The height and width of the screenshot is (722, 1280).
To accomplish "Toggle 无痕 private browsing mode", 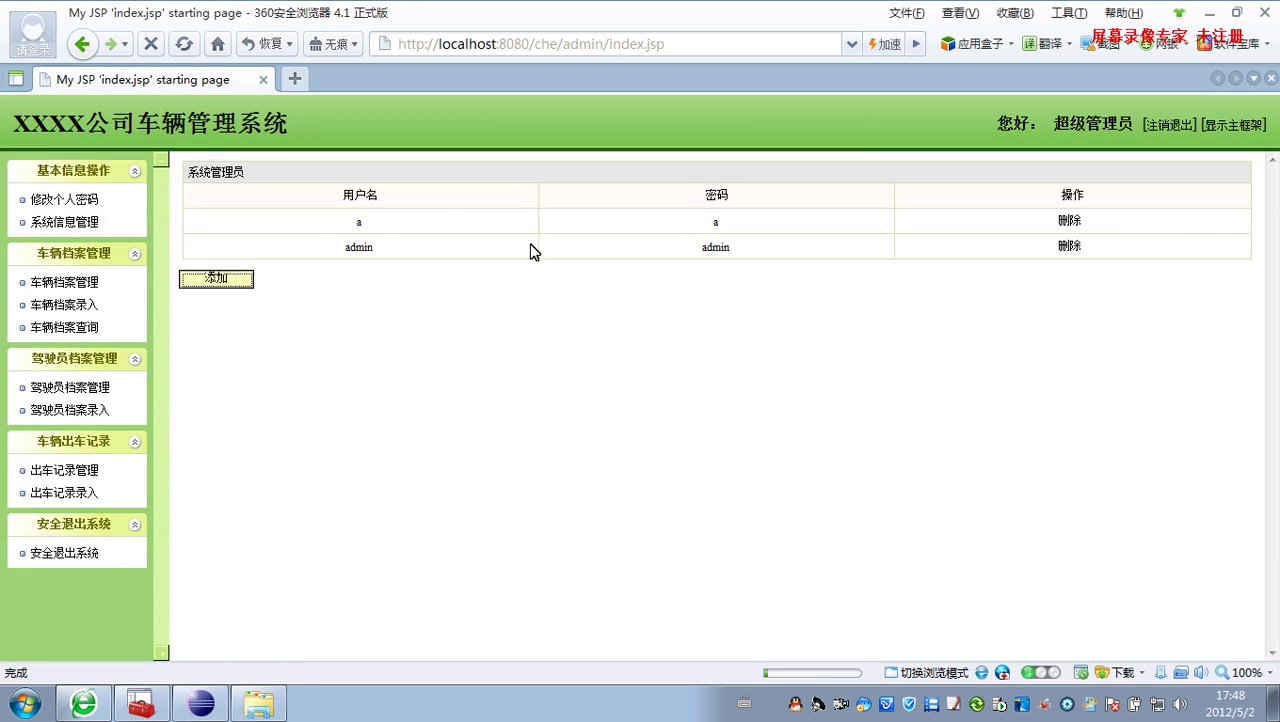I will tap(333, 44).
